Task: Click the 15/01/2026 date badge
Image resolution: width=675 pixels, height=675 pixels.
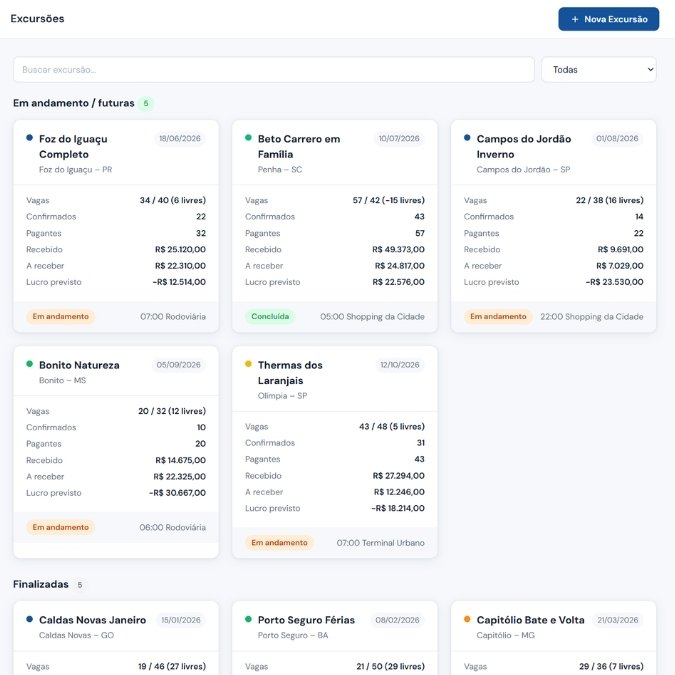Action: pyautogui.click(x=181, y=620)
